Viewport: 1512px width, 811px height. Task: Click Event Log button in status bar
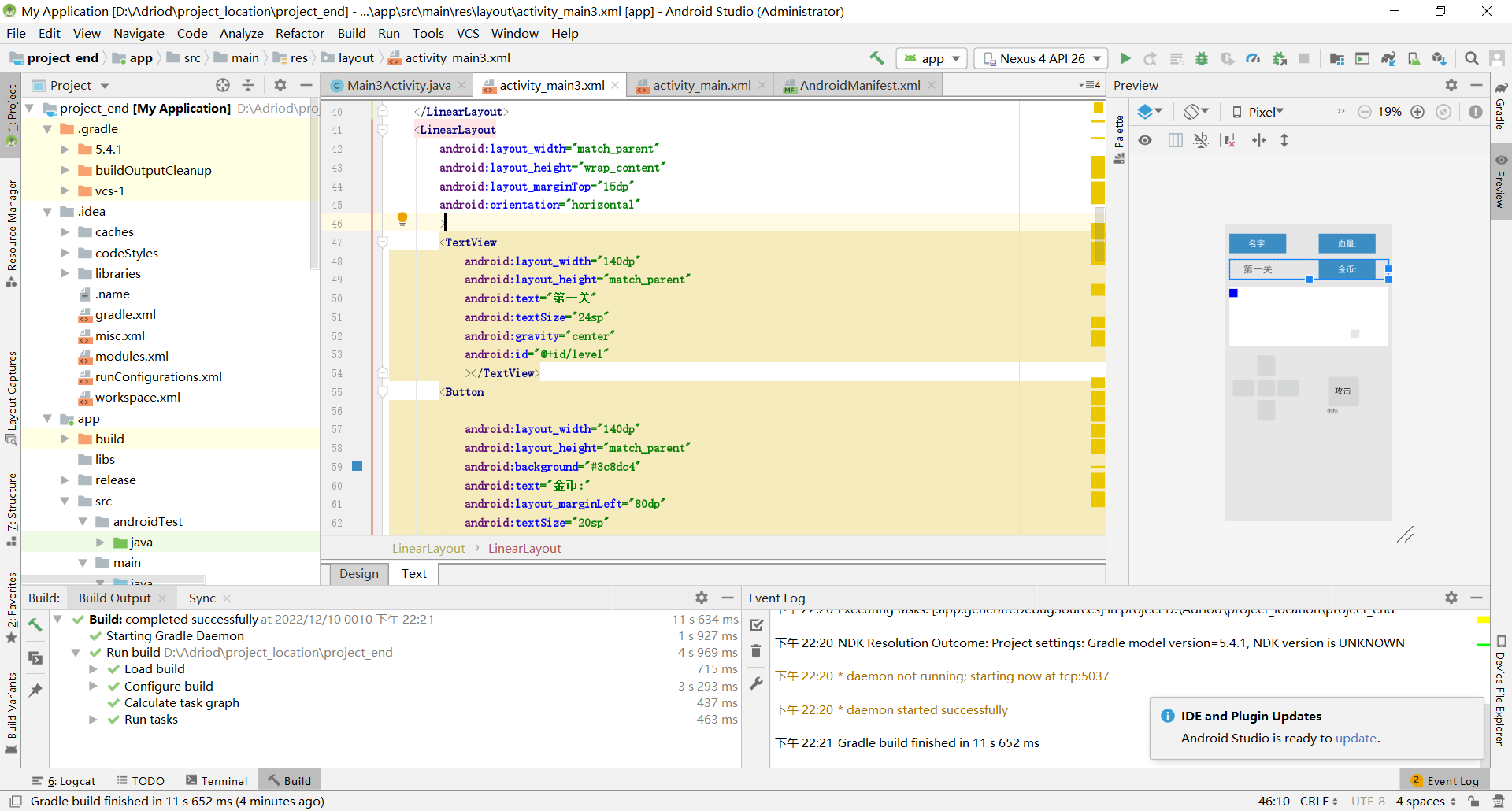tap(1445, 780)
